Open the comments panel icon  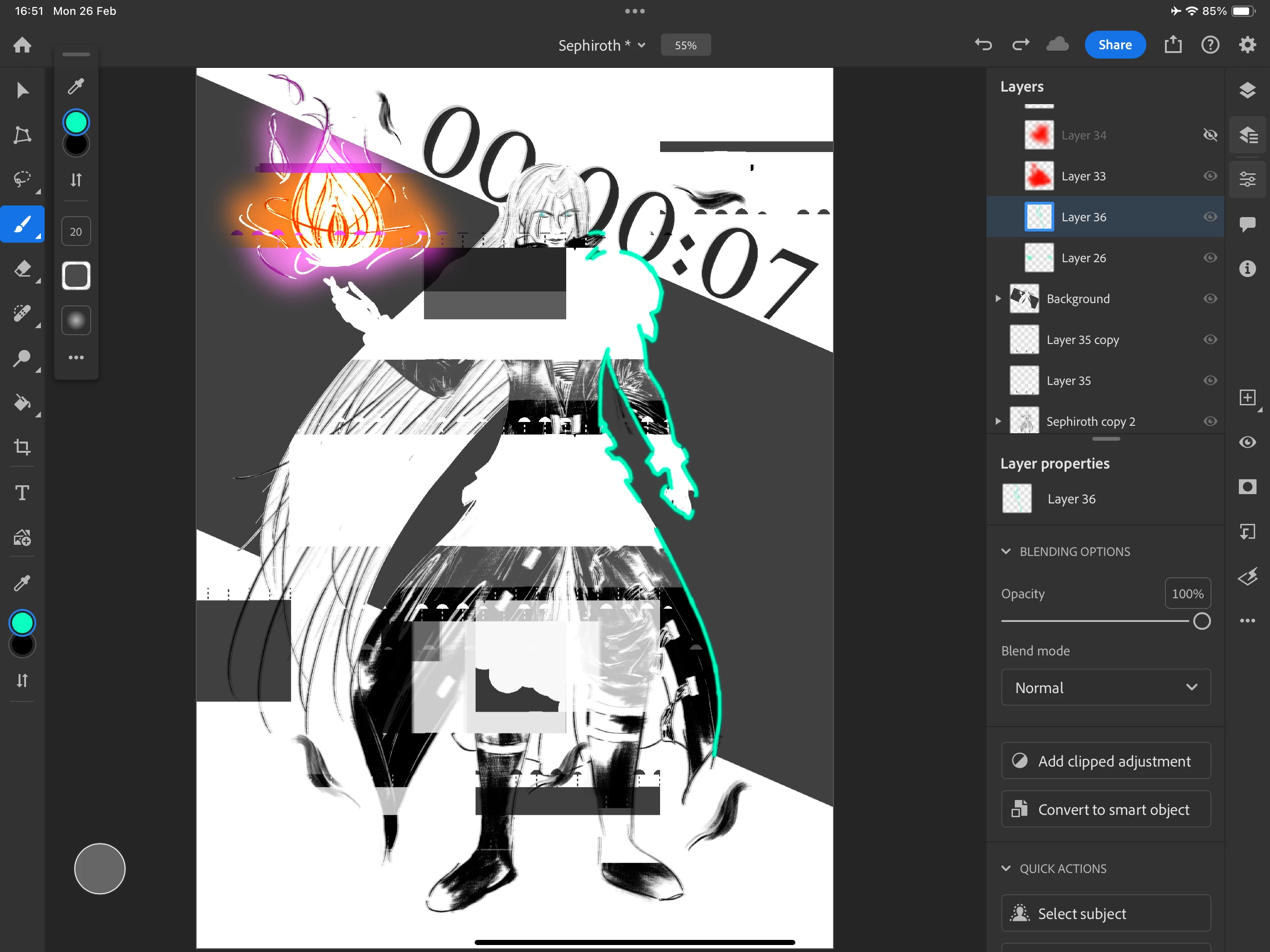click(x=1247, y=224)
